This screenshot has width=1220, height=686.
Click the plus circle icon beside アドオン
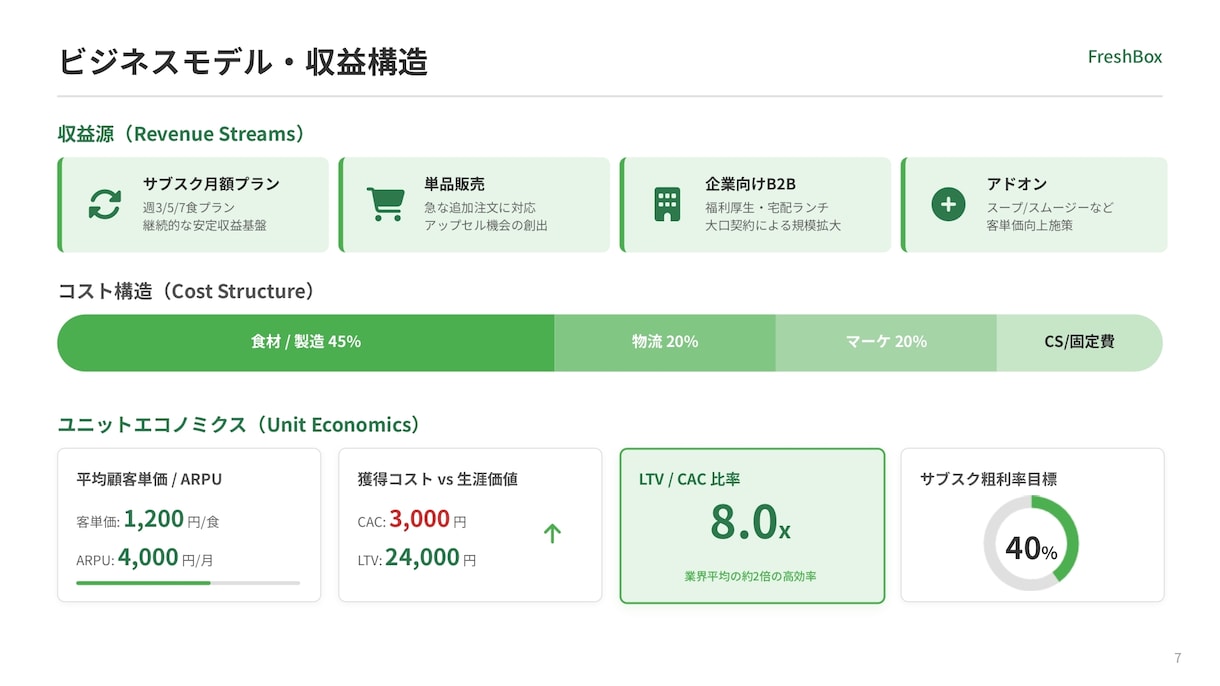tap(948, 204)
